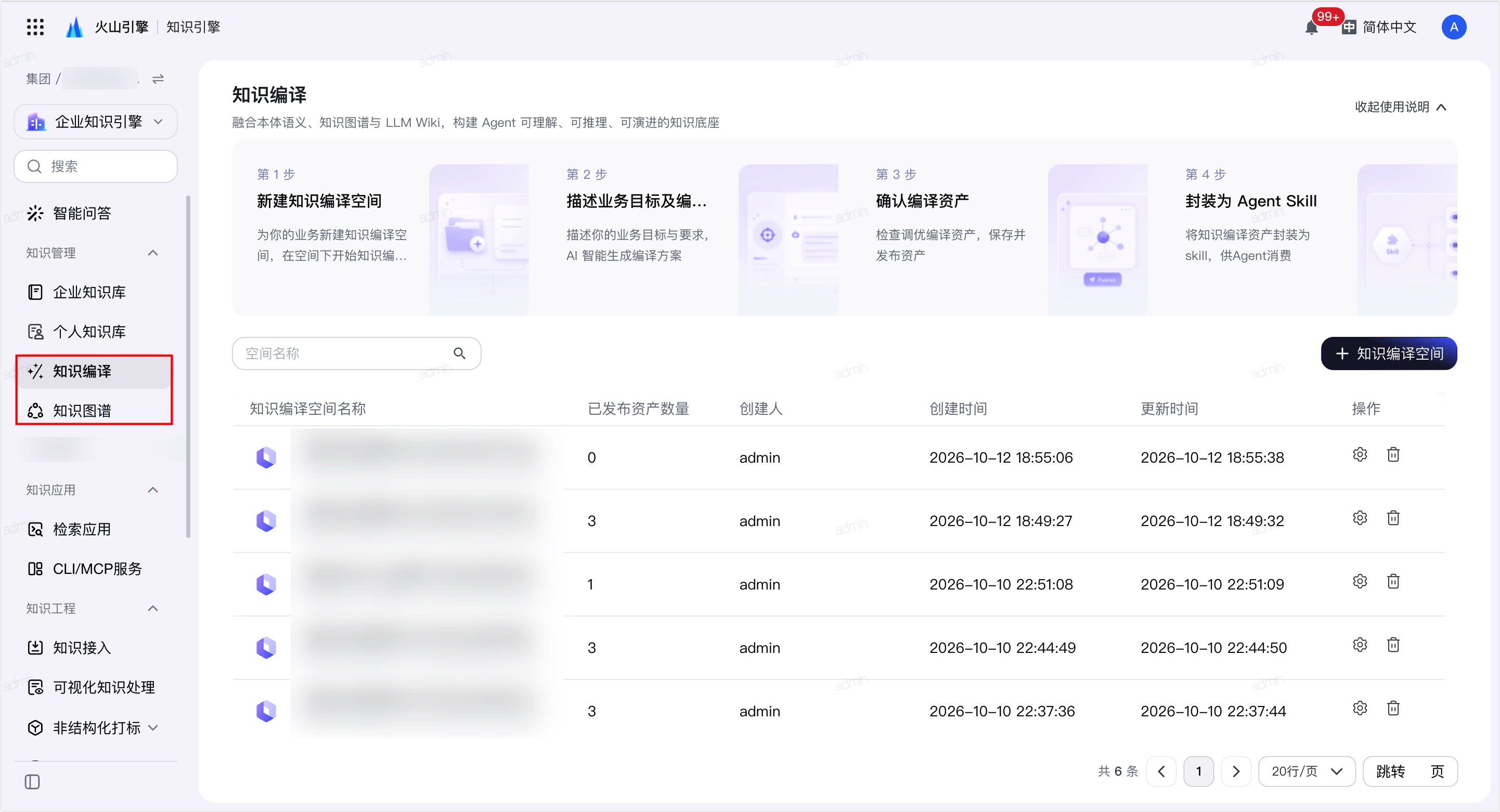Image resolution: width=1500 pixels, height=812 pixels.
Task: Open the user avatar A menu
Action: [x=1453, y=27]
